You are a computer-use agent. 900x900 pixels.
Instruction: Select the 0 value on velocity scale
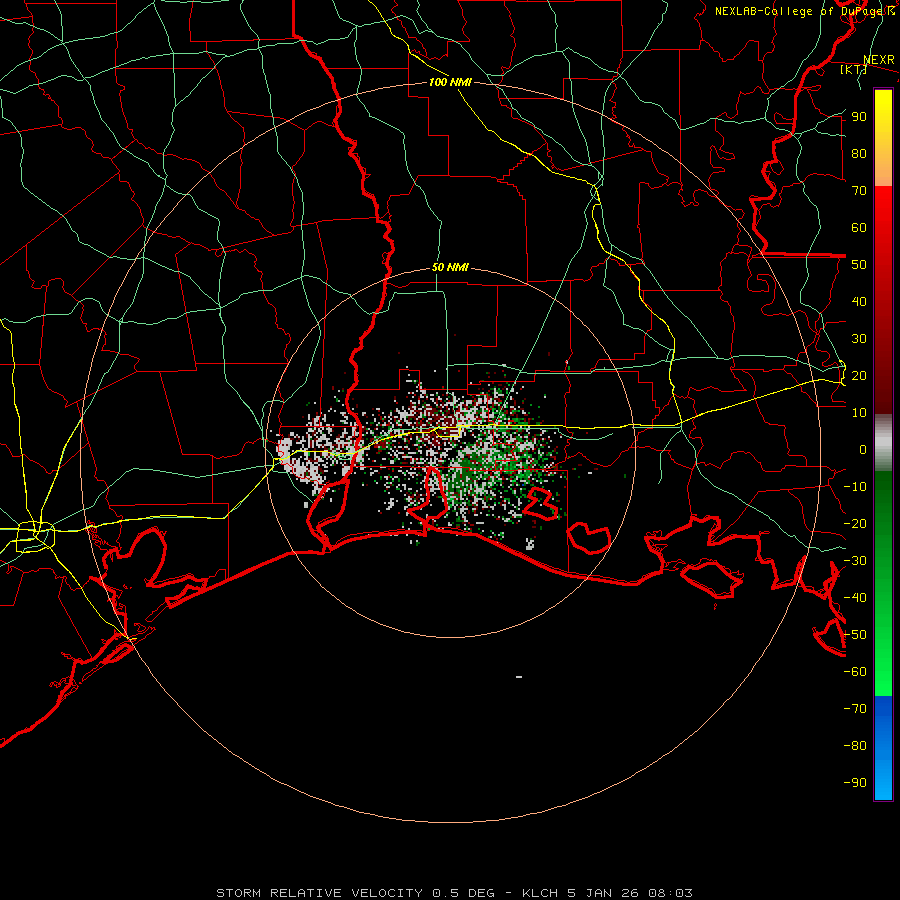[863, 450]
